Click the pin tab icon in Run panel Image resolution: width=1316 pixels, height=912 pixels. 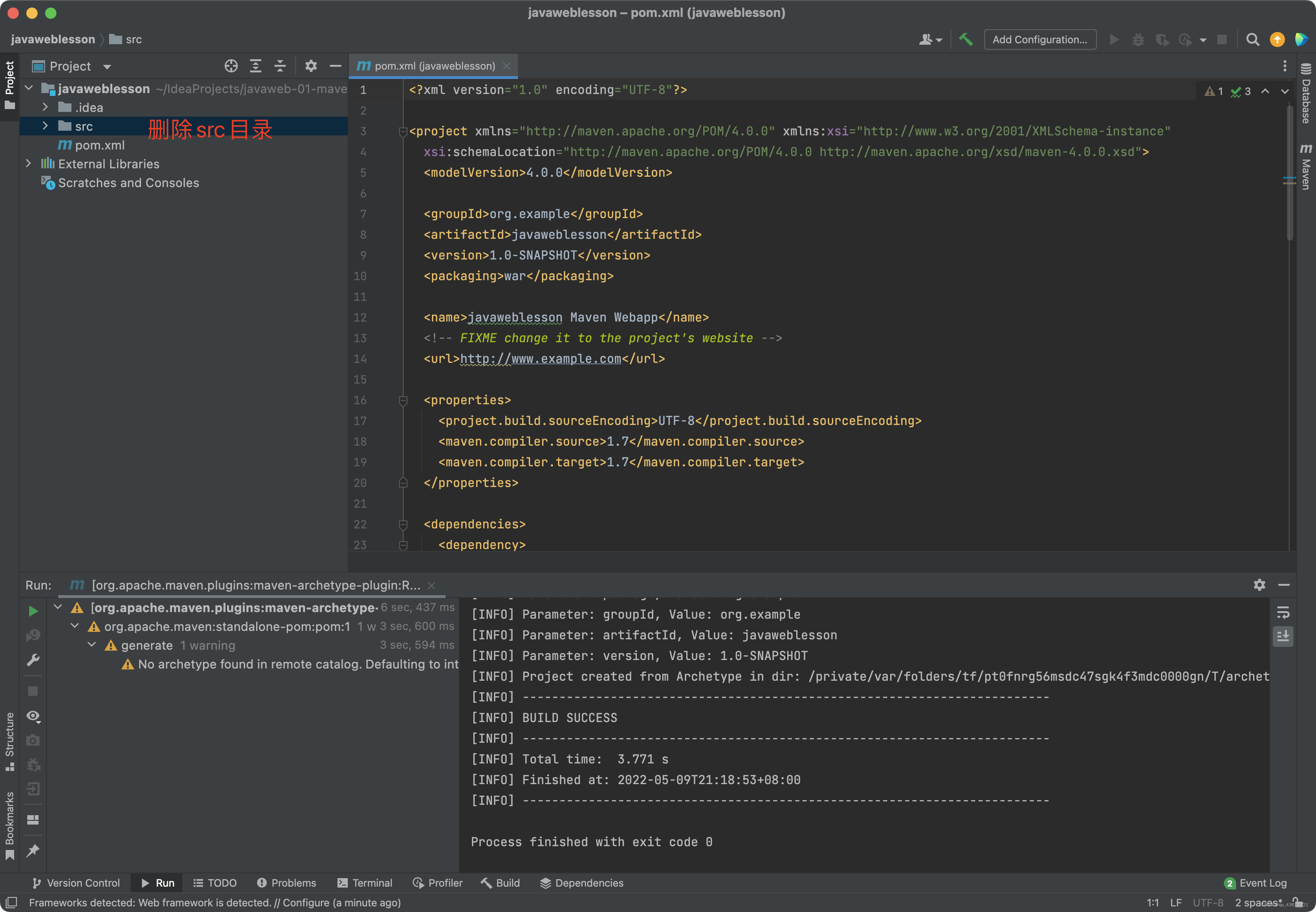[33, 850]
